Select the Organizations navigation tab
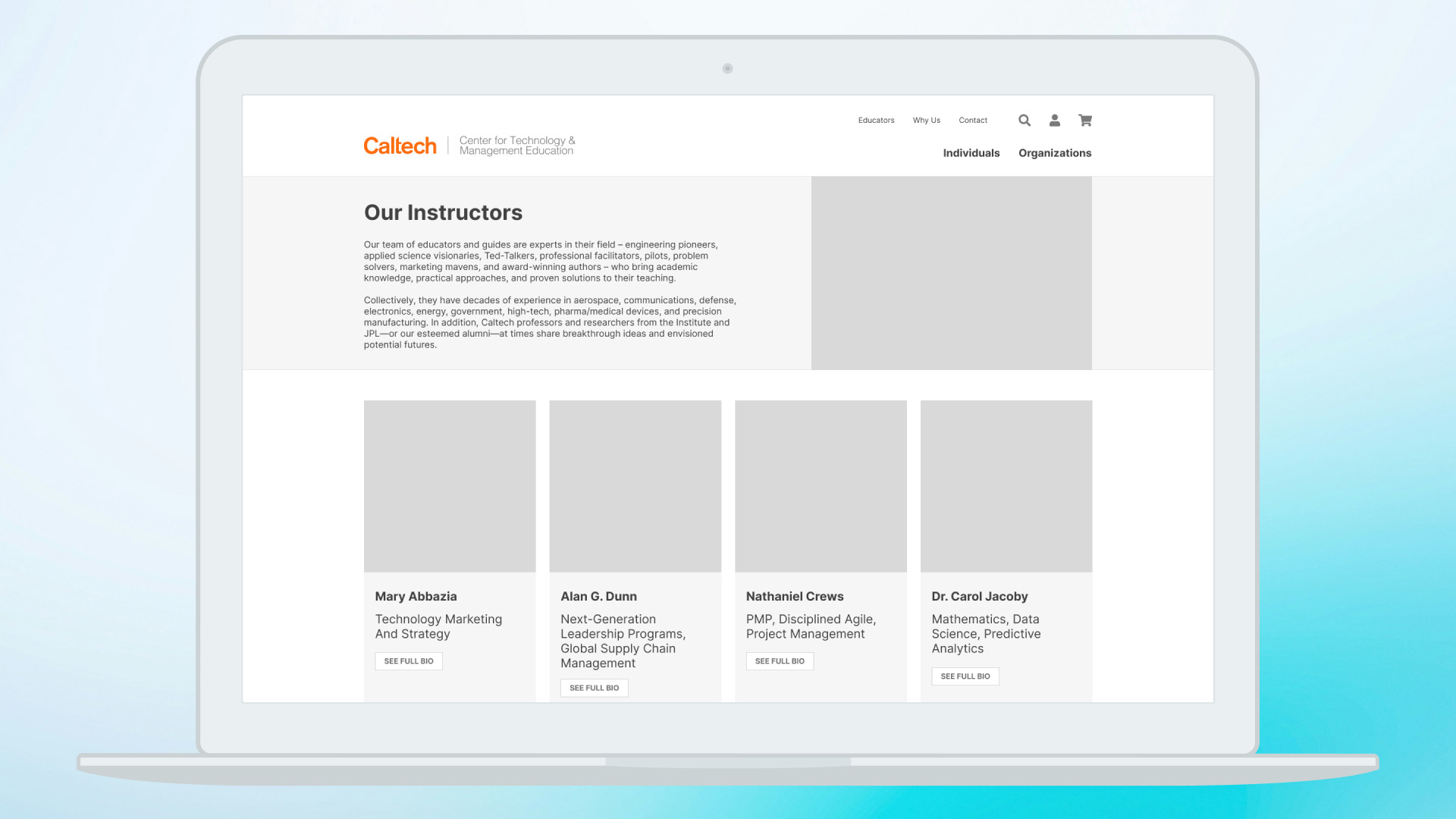The image size is (1456, 819). click(1055, 153)
